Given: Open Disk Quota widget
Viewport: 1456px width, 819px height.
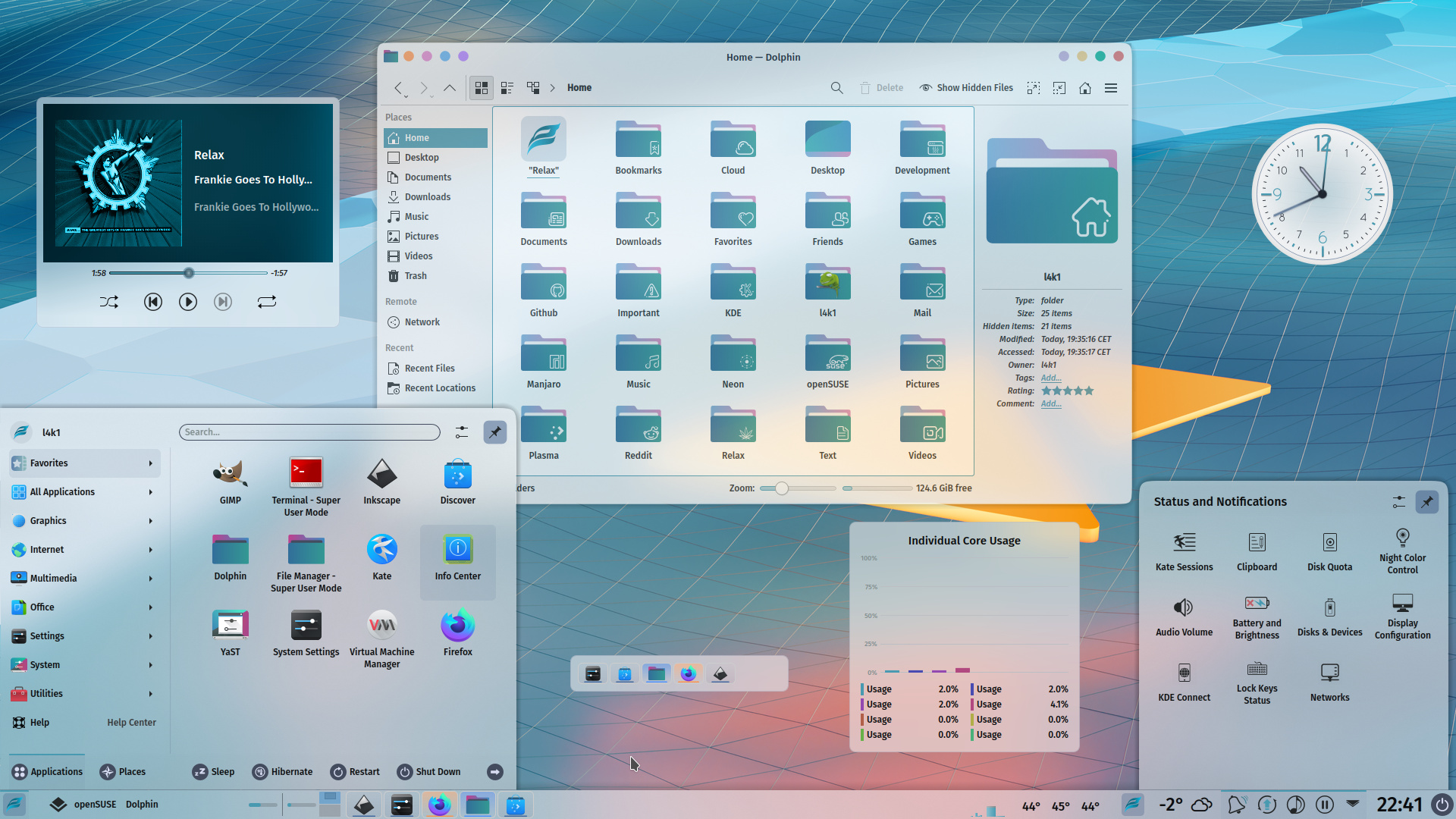Looking at the screenshot, I should 1329,552.
